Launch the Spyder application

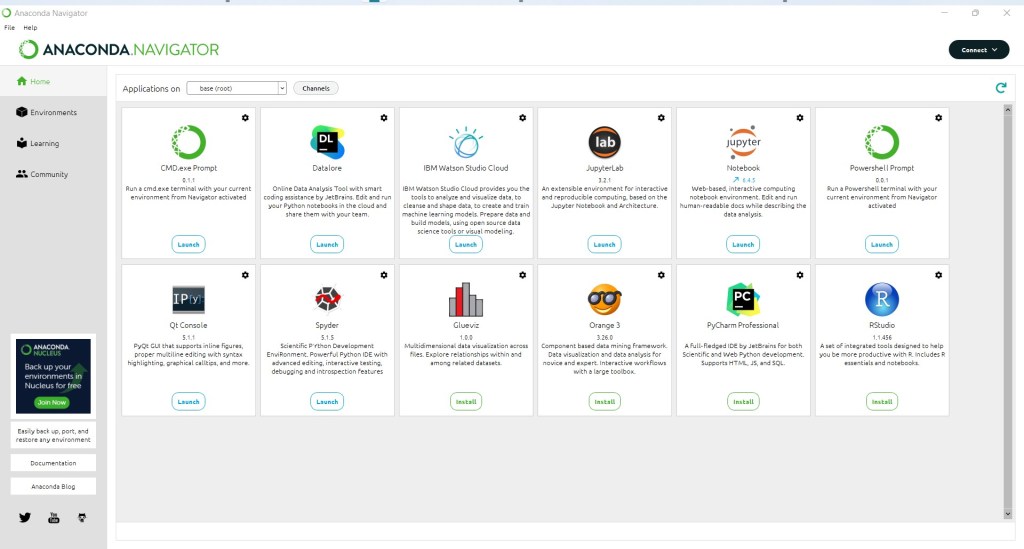(x=327, y=401)
